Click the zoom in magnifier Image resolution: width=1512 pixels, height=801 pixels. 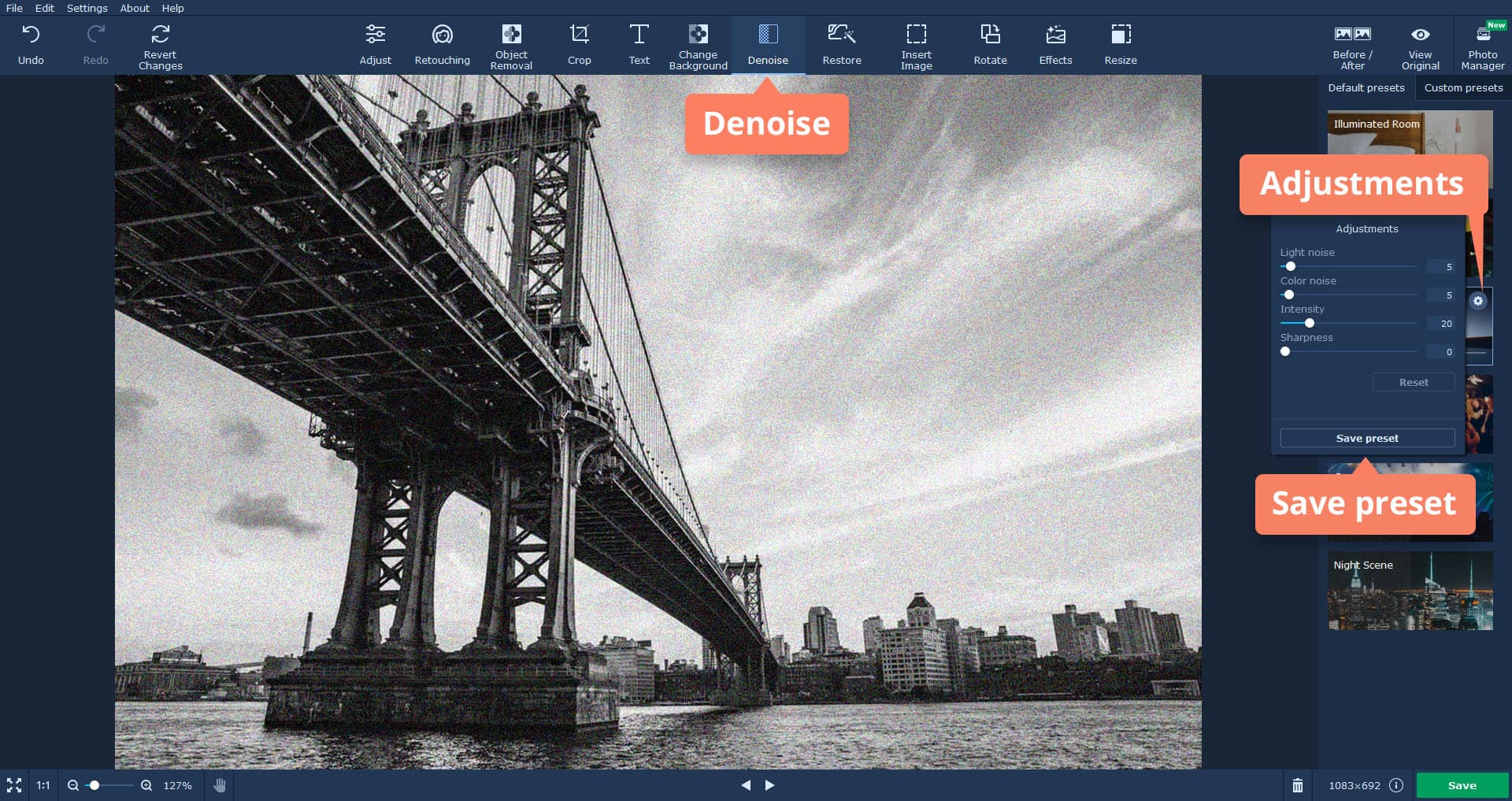[x=146, y=785]
